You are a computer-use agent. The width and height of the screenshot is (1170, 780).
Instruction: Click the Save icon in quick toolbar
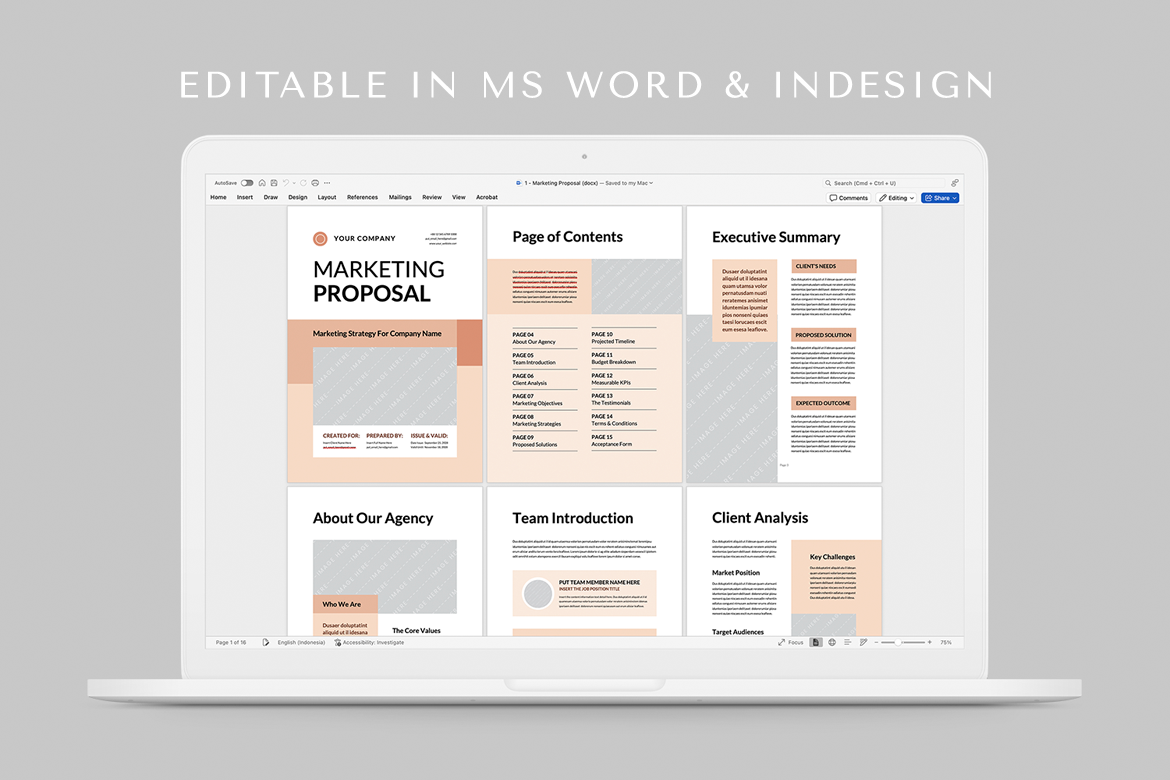coord(273,183)
